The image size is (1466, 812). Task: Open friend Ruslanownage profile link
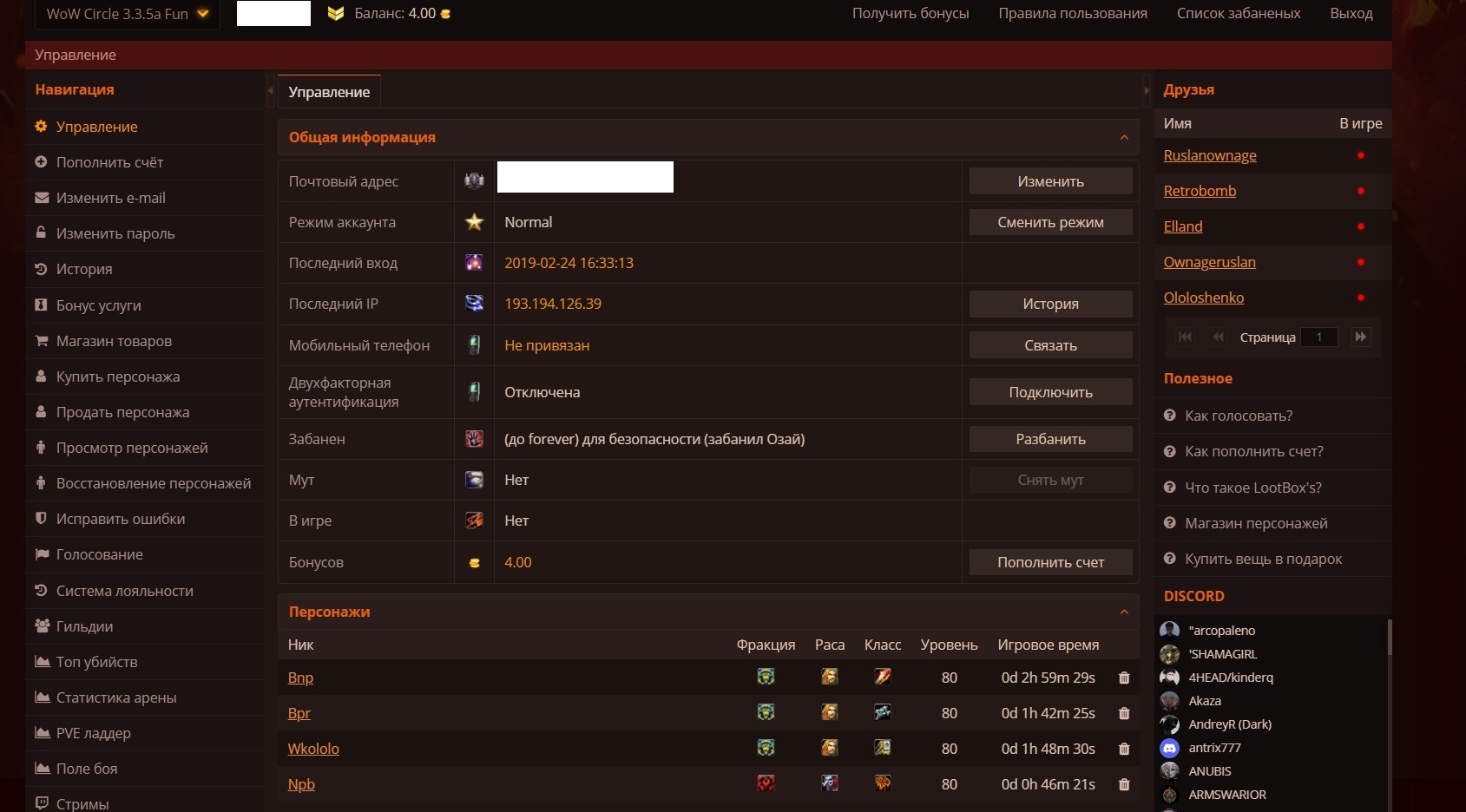(x=1209, y=155)
